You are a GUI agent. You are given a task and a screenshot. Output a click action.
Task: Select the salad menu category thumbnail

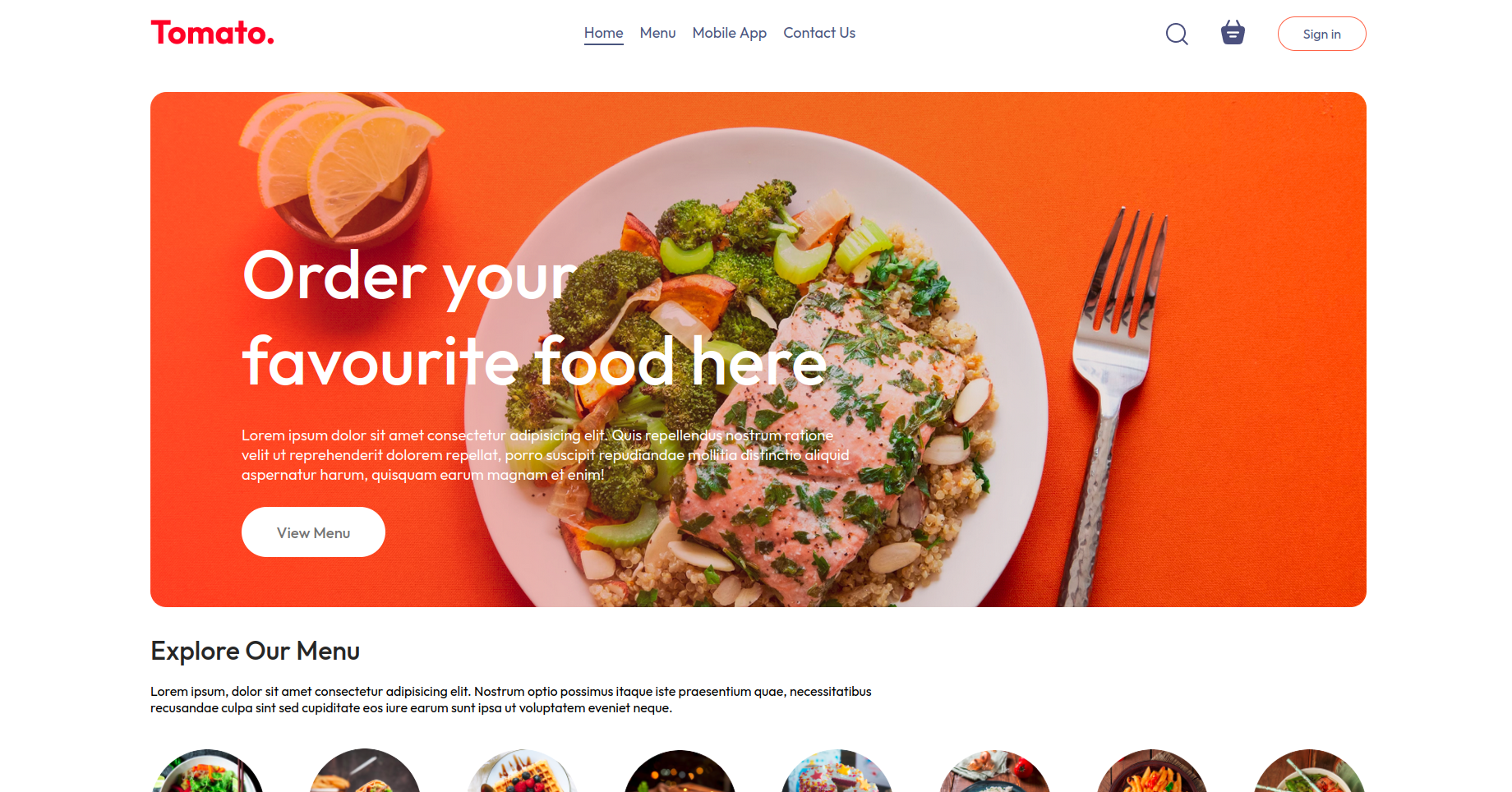(x=207, y=771)
